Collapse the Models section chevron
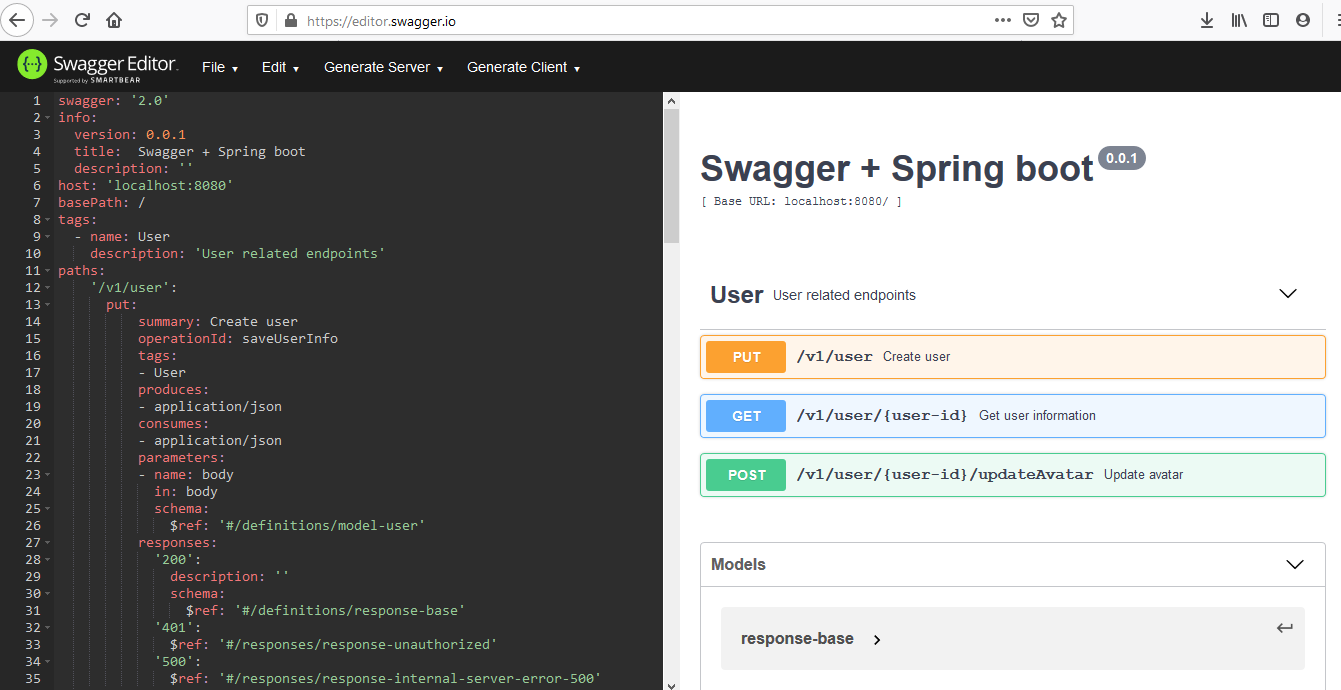The width and height of the screenshot is (1341, 690). [1294, 565]
